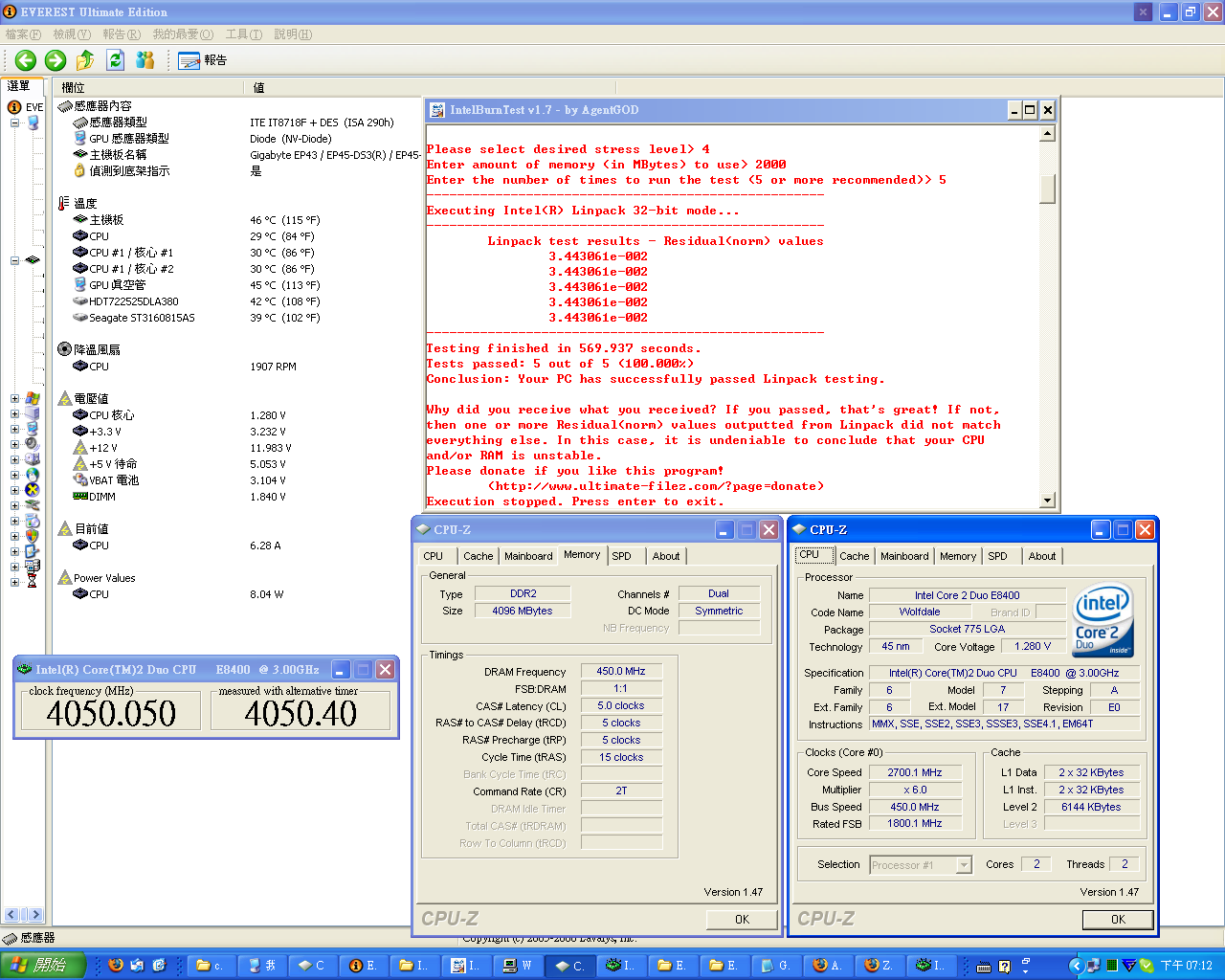Image resolution: width=1225 pixels, height=980 pixels.
Task: Open Memory tab in right CPU-Z window
Action: coord(958,556)
